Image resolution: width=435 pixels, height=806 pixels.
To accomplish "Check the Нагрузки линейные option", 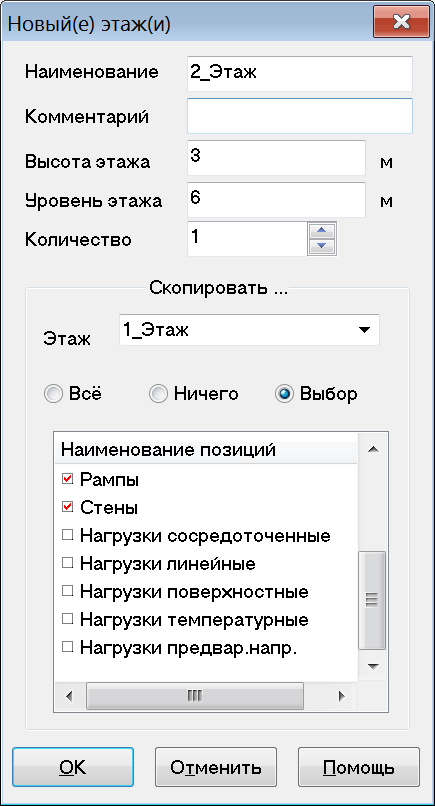I will (67, 563).
